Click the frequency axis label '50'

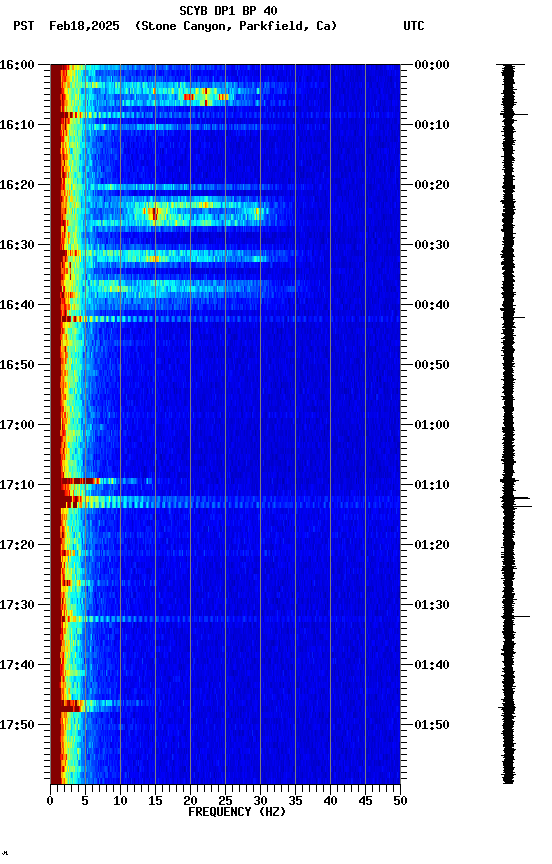tap(400, 801)
